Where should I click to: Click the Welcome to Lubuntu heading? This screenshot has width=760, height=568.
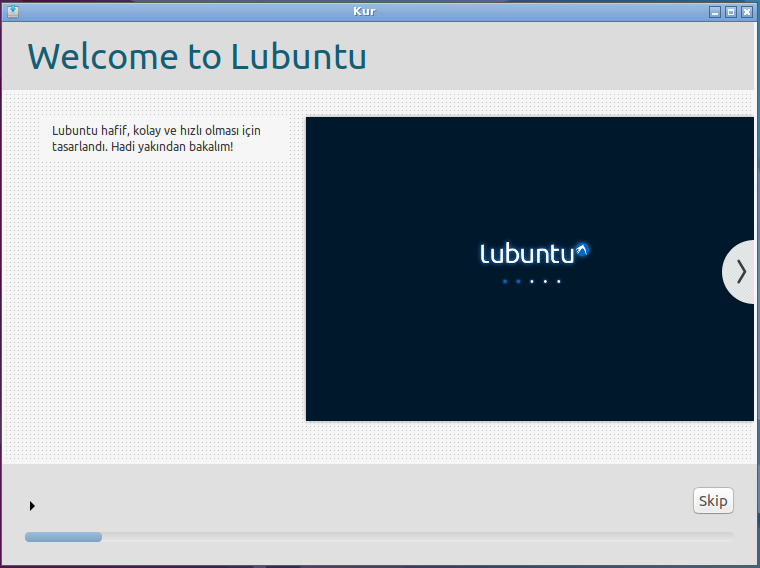click(197, 57)
